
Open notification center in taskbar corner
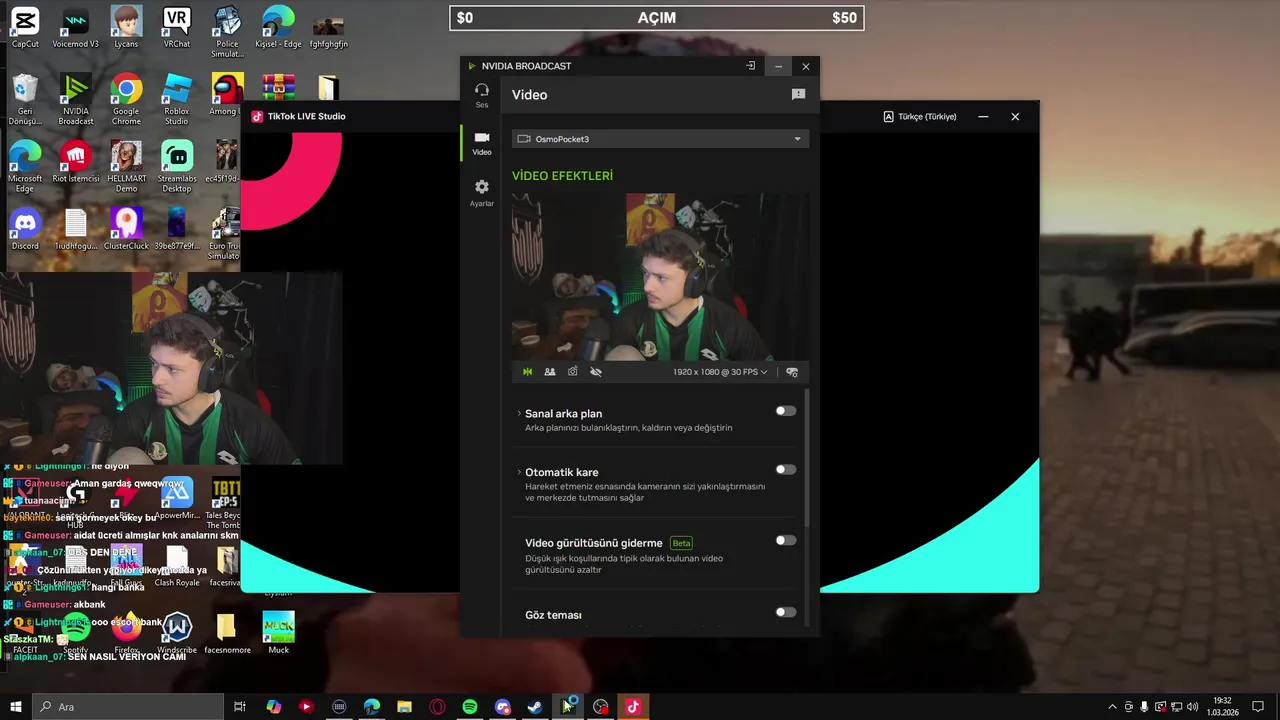coord(1258,707)
